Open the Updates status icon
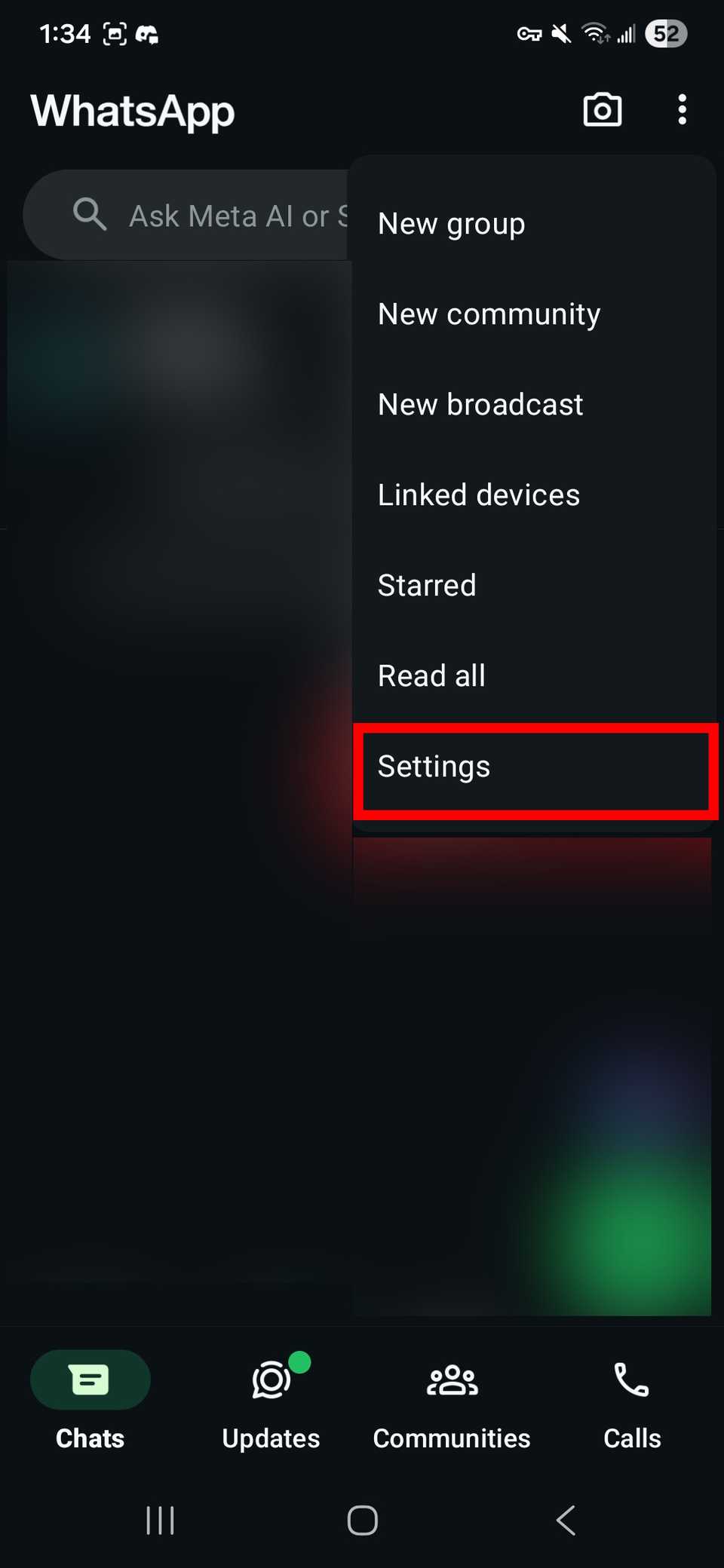 (271, 1380)
